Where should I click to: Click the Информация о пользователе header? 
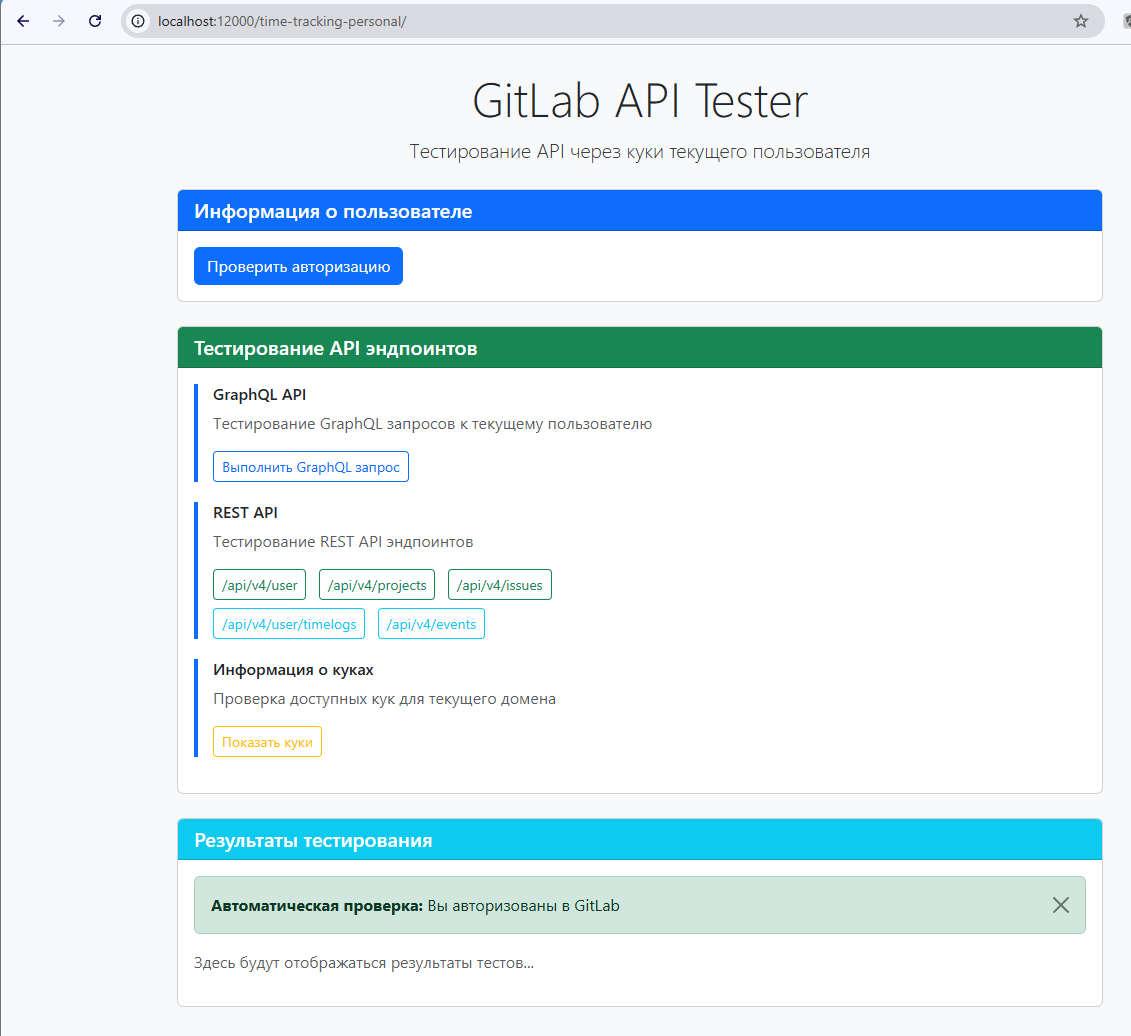(x=640, y=211)
